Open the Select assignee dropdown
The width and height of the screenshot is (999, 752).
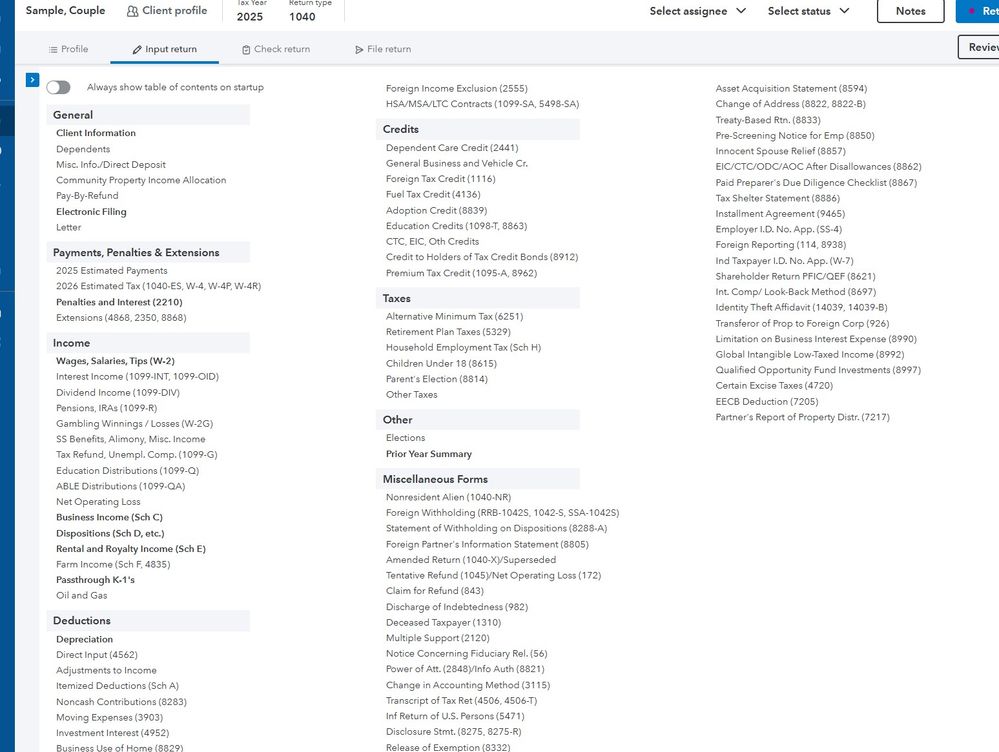[697, 11]
